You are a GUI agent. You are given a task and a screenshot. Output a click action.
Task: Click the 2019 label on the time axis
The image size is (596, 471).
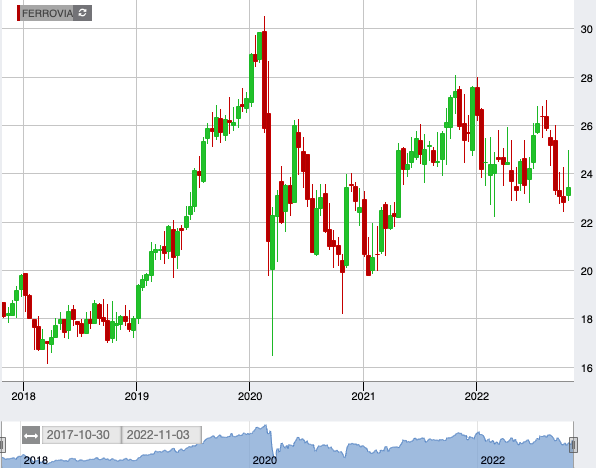pyautogui.click(x=136, y=396)
